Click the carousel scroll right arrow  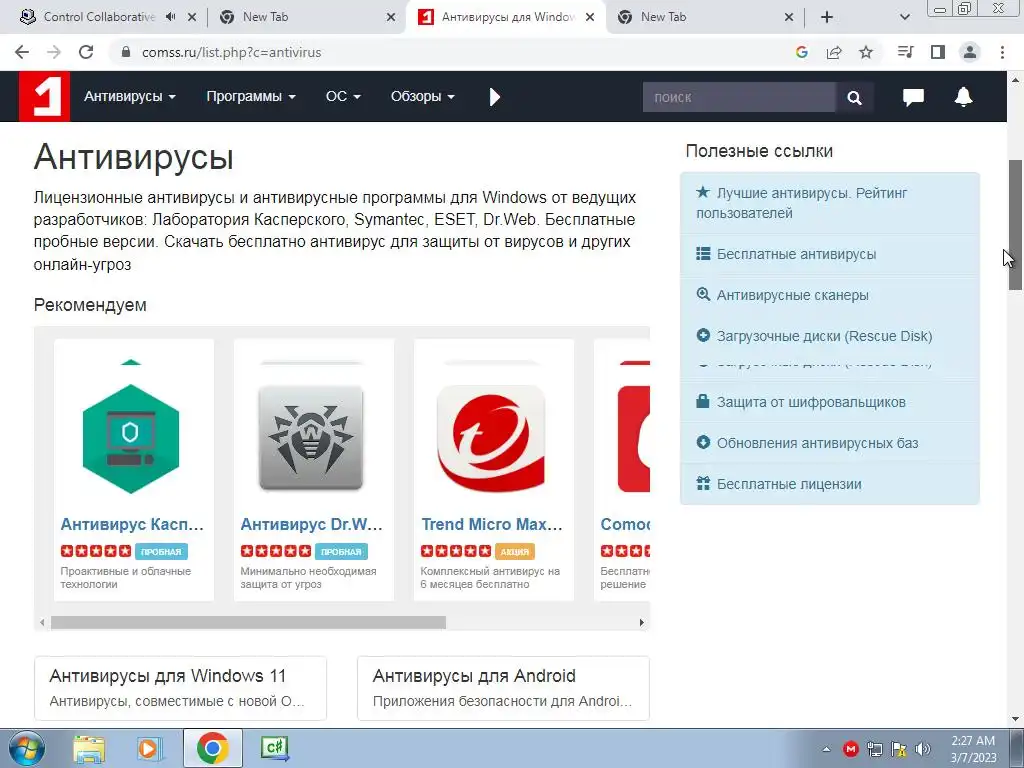[641, 622]
